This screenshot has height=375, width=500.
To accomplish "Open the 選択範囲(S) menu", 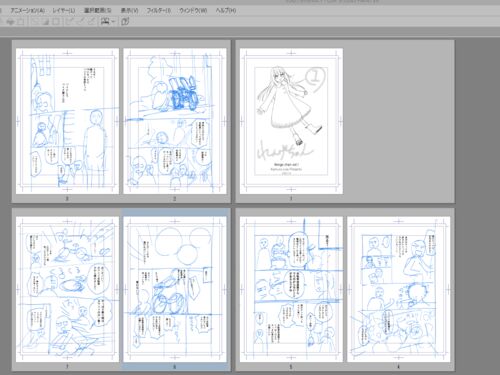I will pos(98,10).
